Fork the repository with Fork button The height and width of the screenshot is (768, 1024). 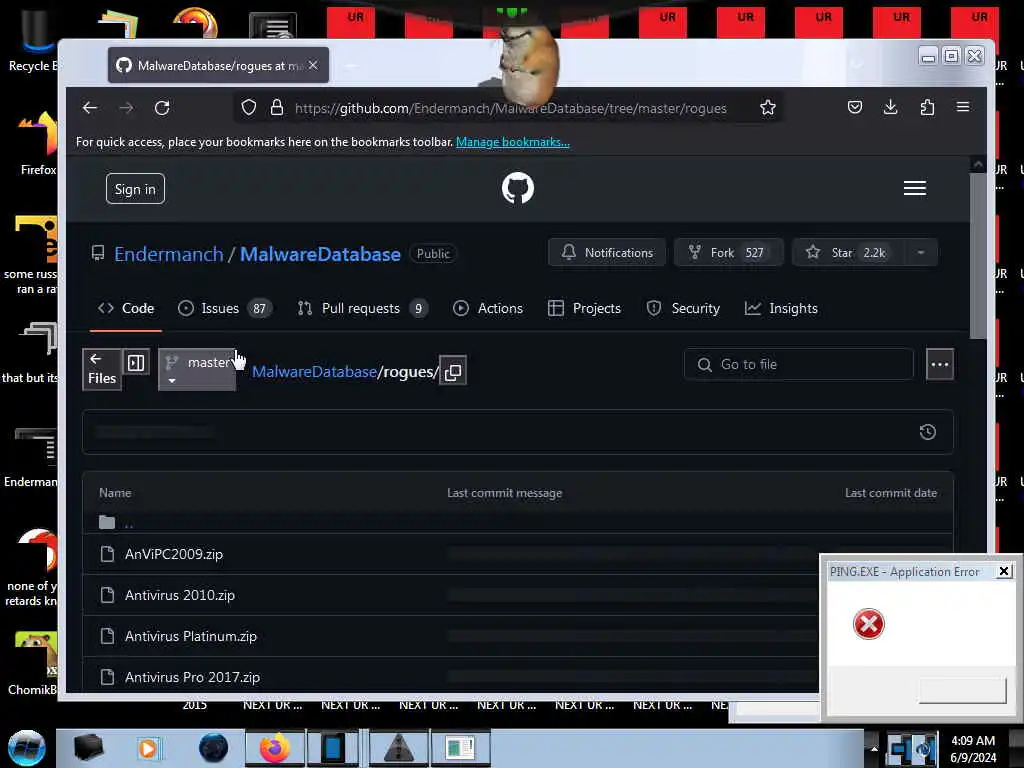(x=728, y=253)
